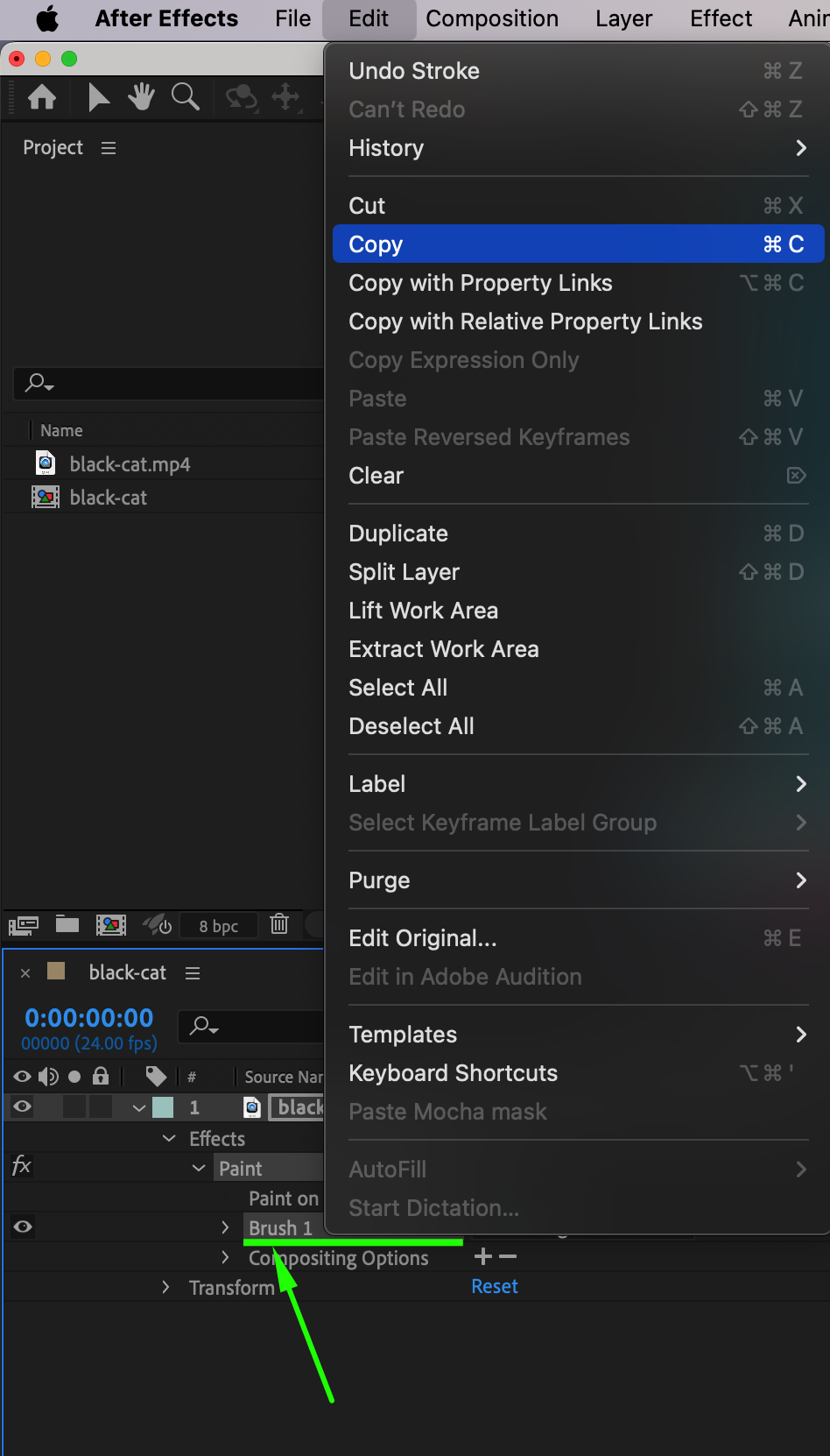Click the blue Reset link

click(495, 1286)
